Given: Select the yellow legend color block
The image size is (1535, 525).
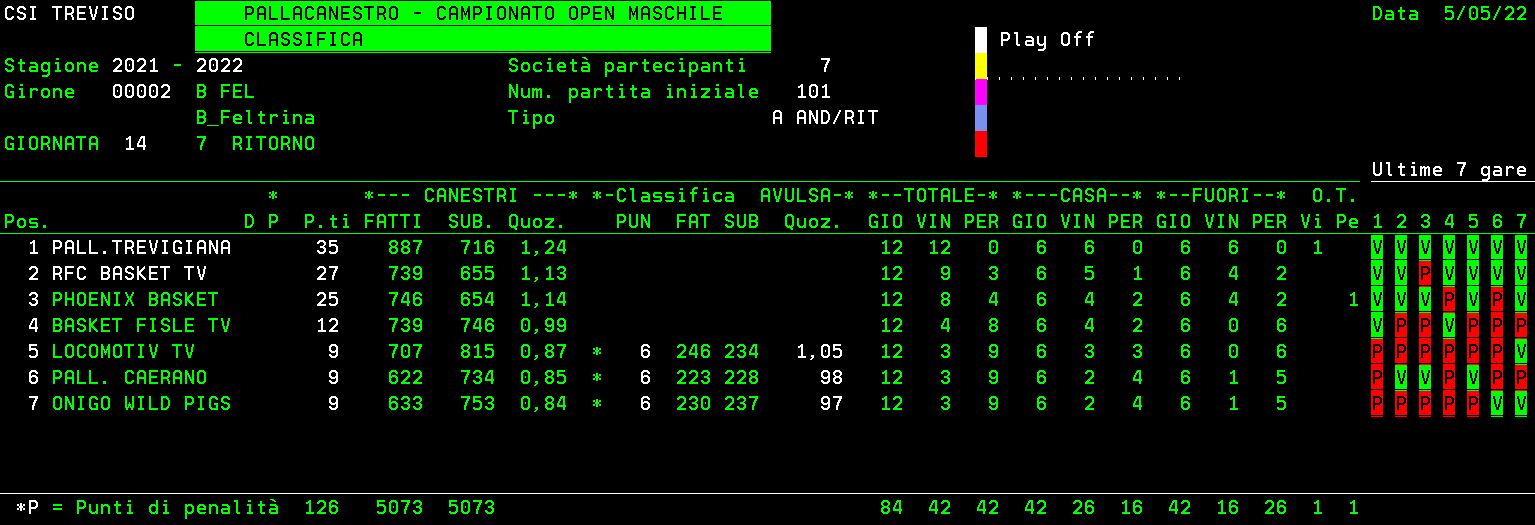Looking at the screenshot, I should pyautogui.click(x=981, y=66).
